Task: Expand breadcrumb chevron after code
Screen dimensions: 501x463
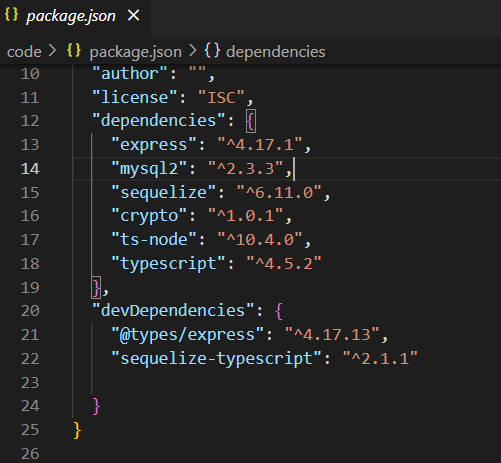Action: click(x=52, y=51)
